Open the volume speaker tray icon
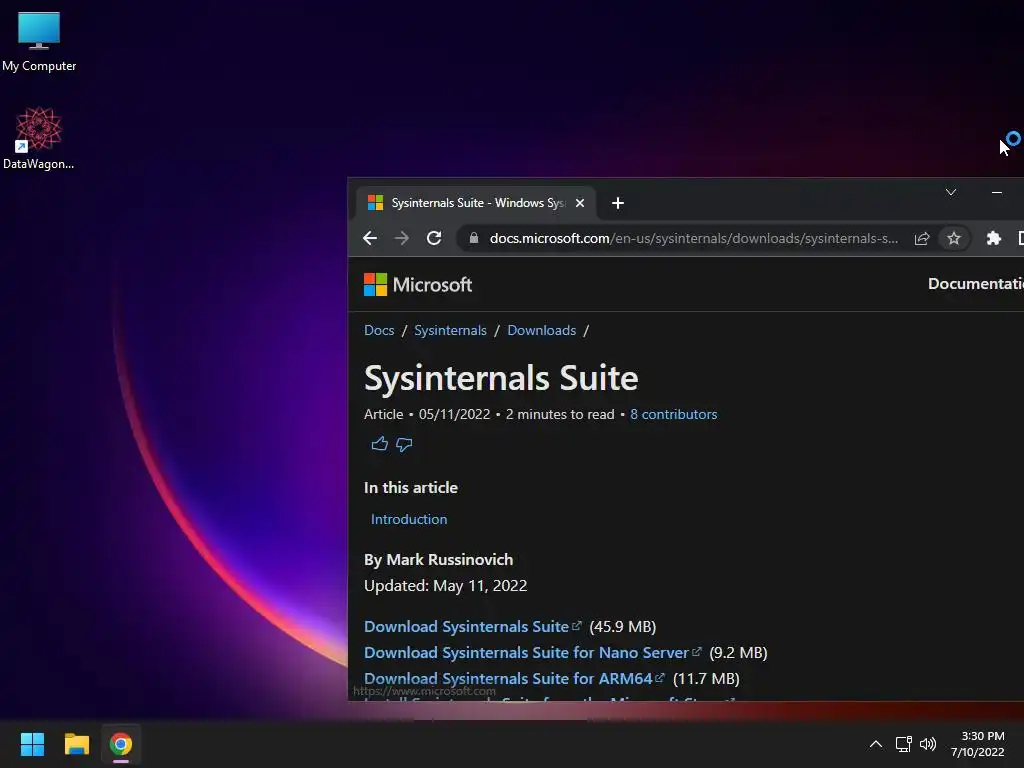Image resolution: width=1024 pixels, height=768 pixels. [928, 744]
